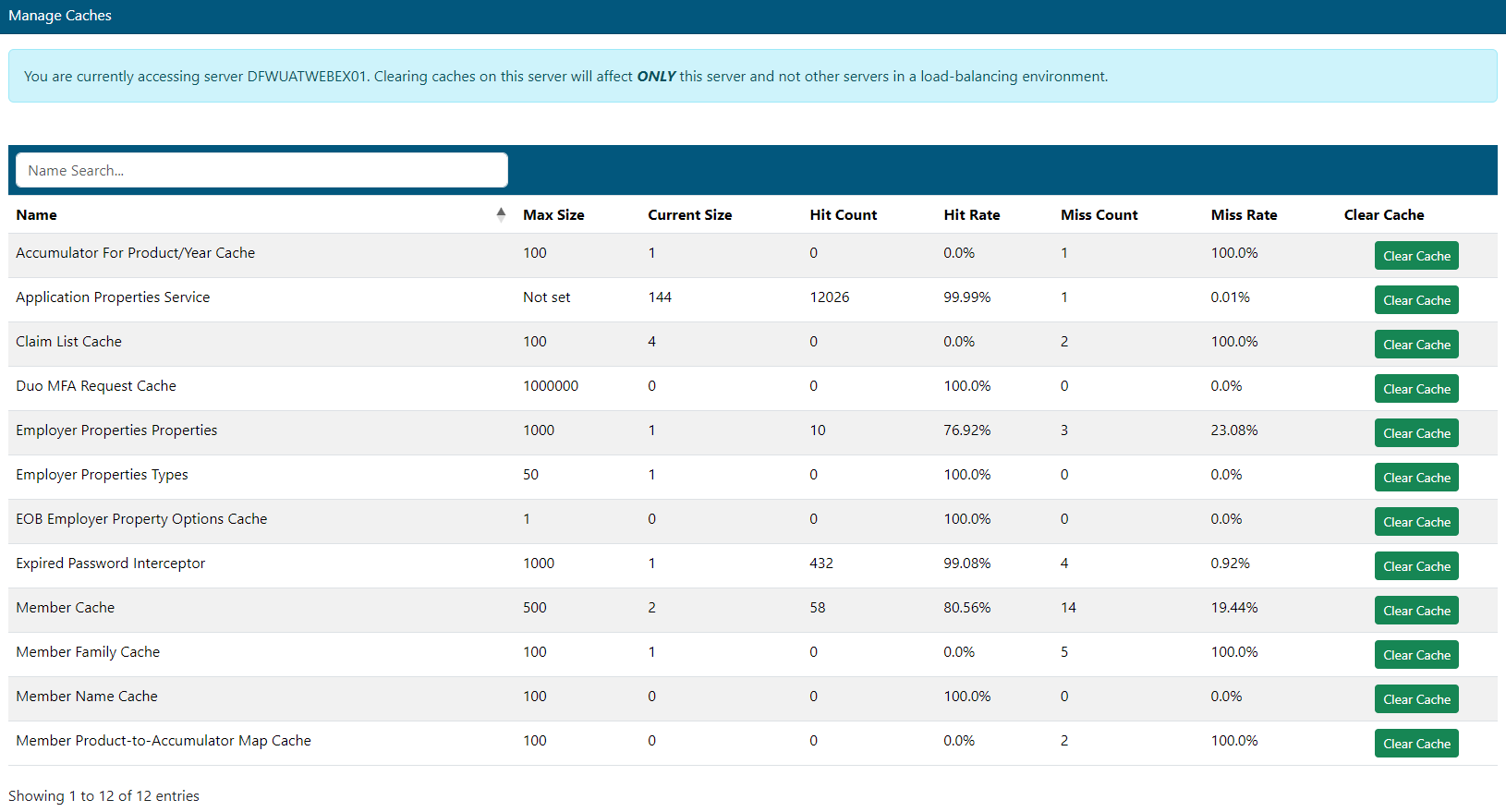Clear the Accumulator For Product/Year Cache

point(1415,256)
